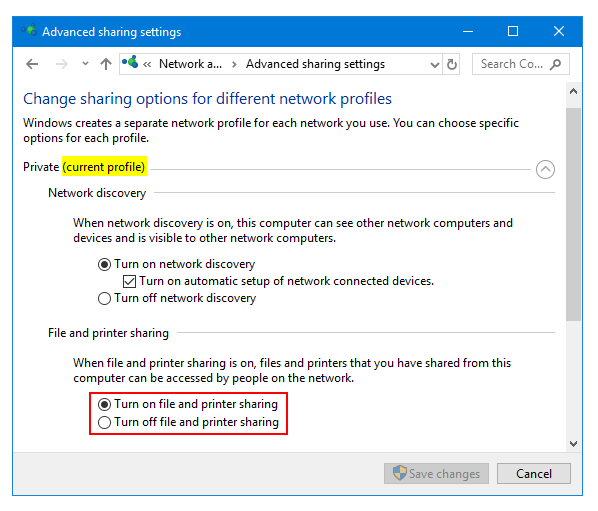The width and height of the screenshot is (598, 511).
Task: Click the title bar network icon
Action: click(29, 30)
